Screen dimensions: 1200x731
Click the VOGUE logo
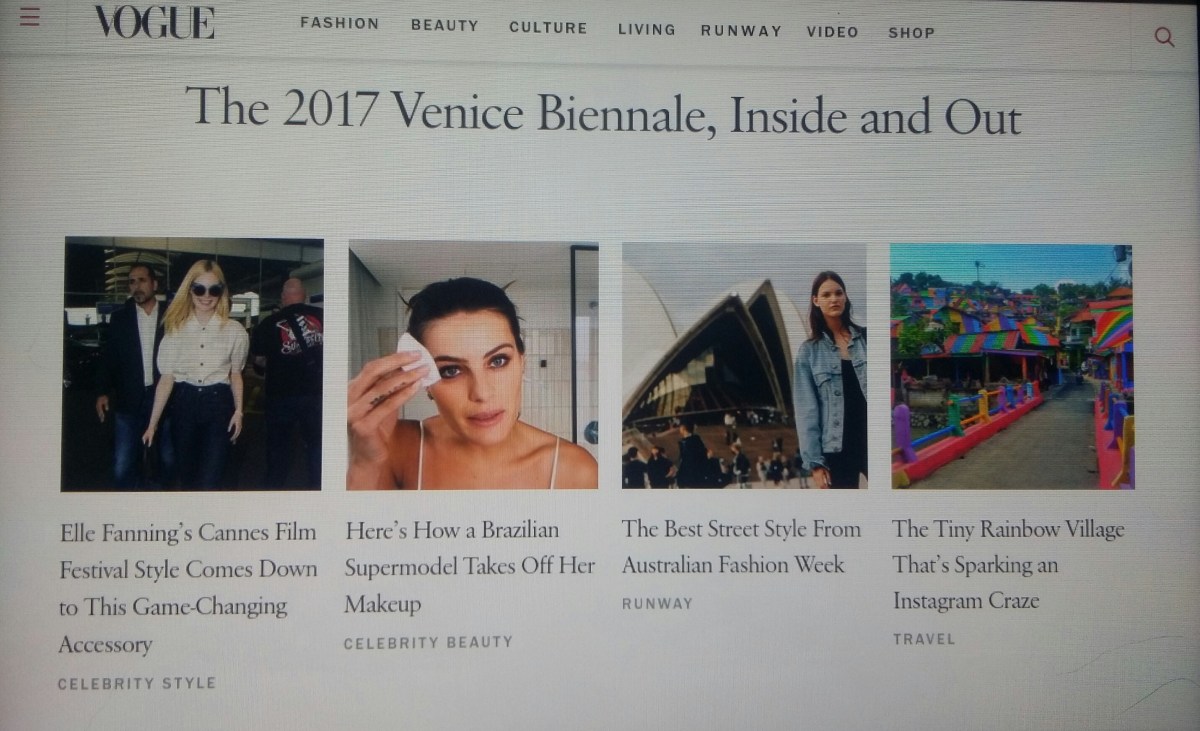pos(155,22)
